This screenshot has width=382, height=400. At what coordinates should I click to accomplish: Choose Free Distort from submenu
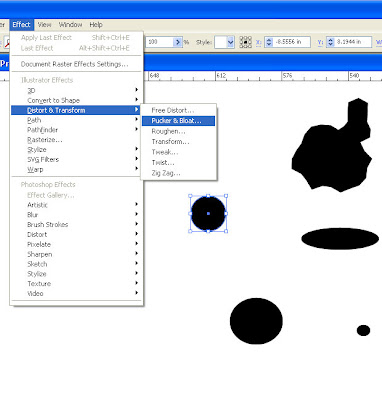coord(179,110)
